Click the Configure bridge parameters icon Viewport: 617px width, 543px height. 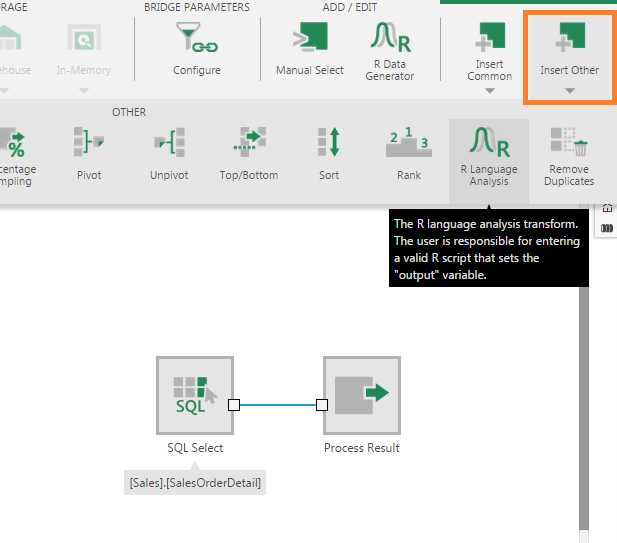[x=196, y=50]
